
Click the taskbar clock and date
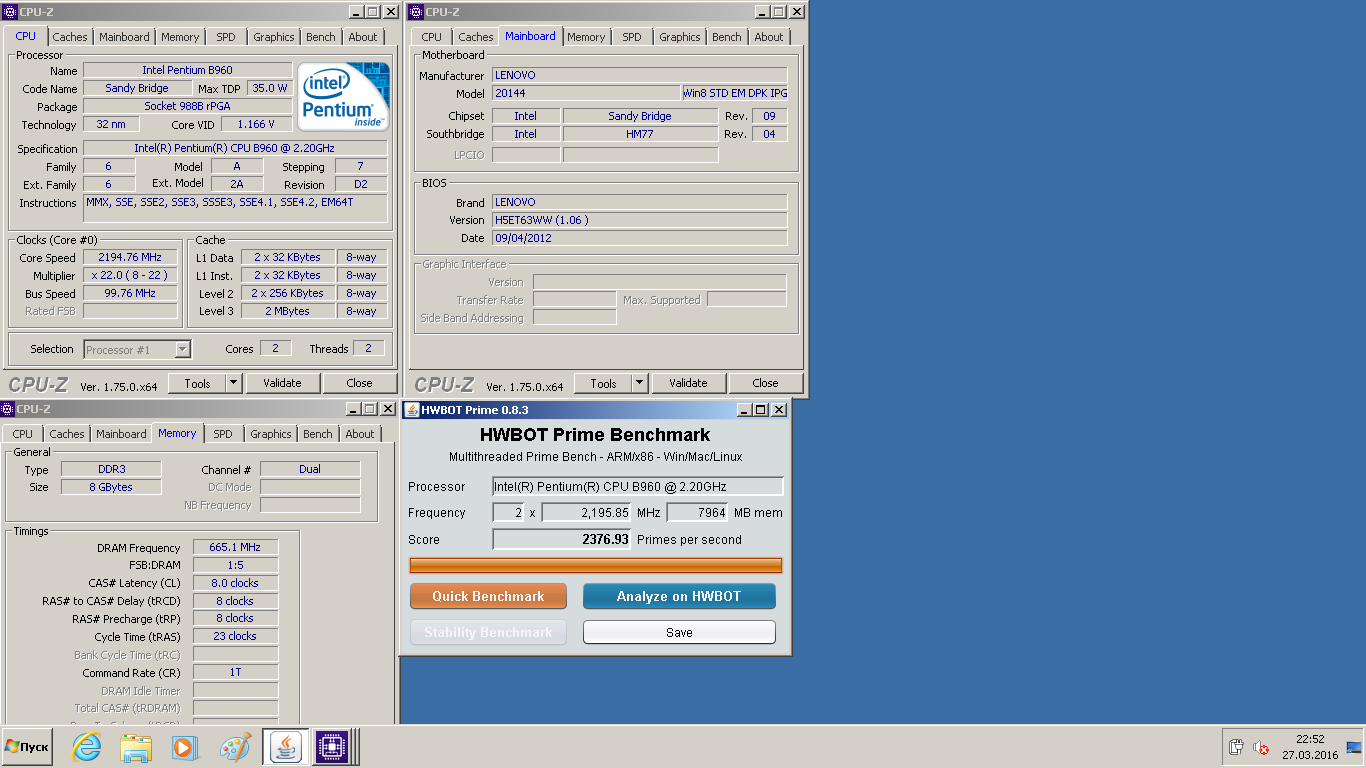[x=1310, y=747]
